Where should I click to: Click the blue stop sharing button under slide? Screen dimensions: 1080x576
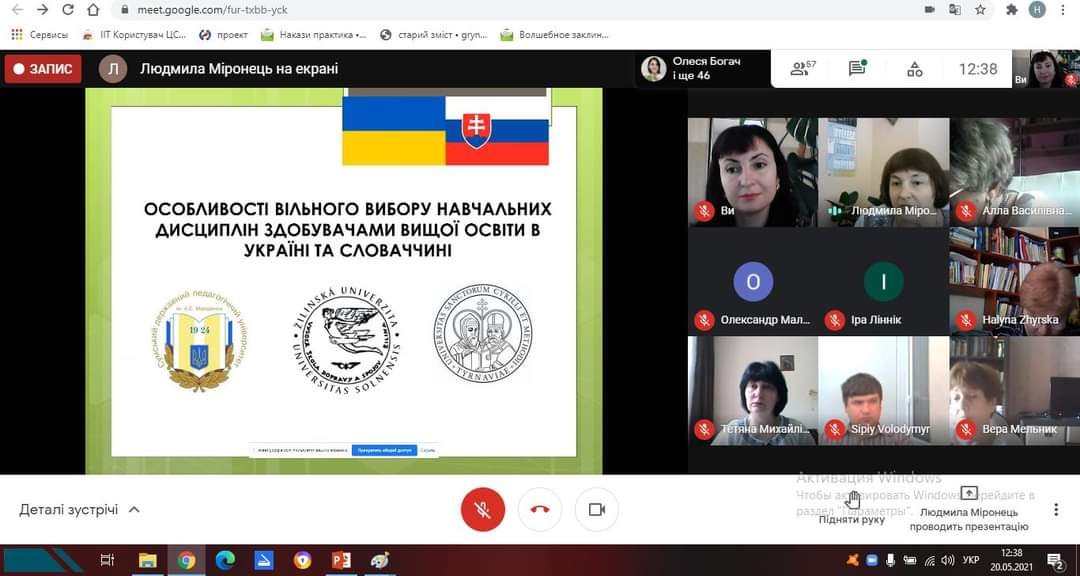click(381, 450)
